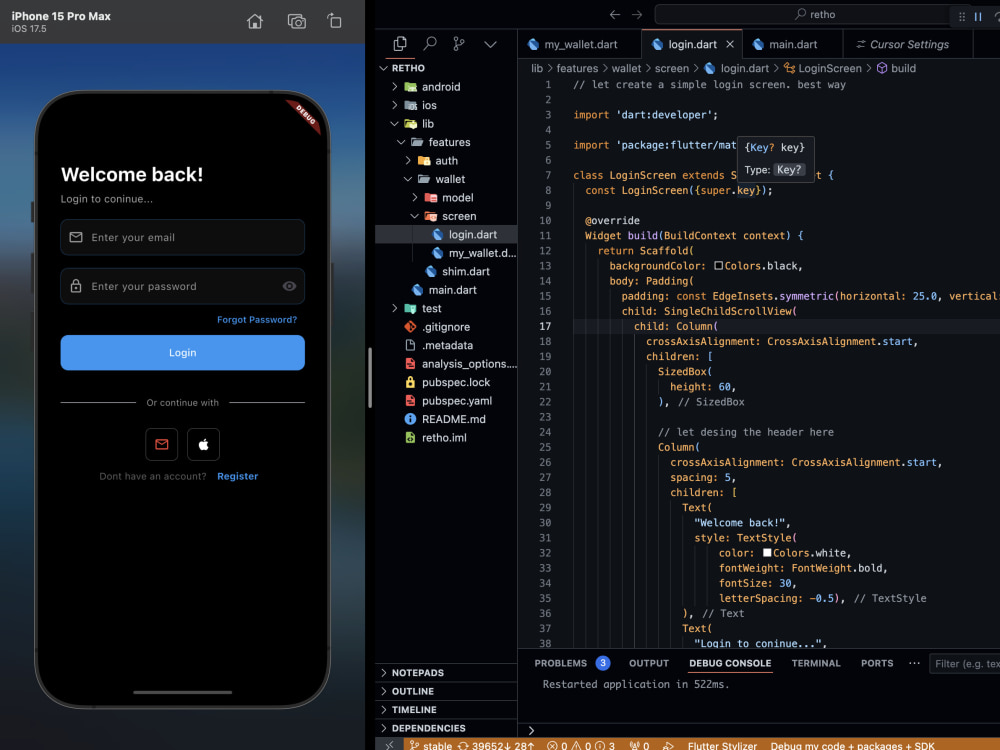Open PROBLEMS panel tab

pos(571,663)
